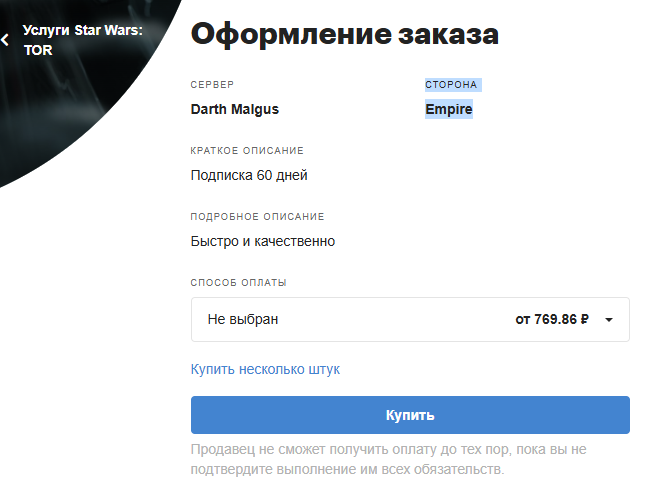Click the КРАТКОЕ ОПИСАНИЕ label
672x496 pixels.
click(x=247, y=150)
